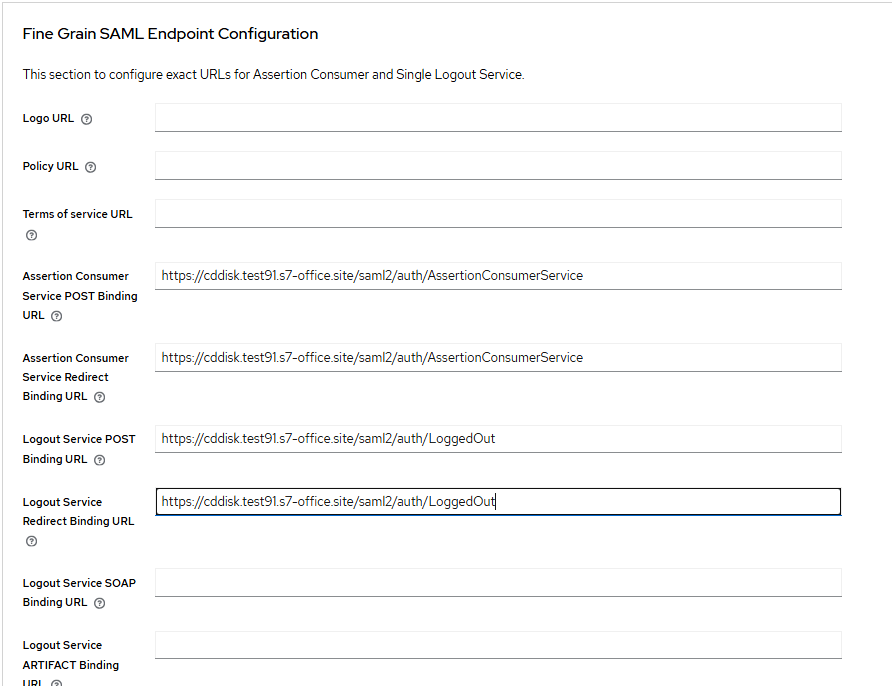The image size is (892, 686).
Task: Click the Logo URL label text
Action: pos(48,118)
